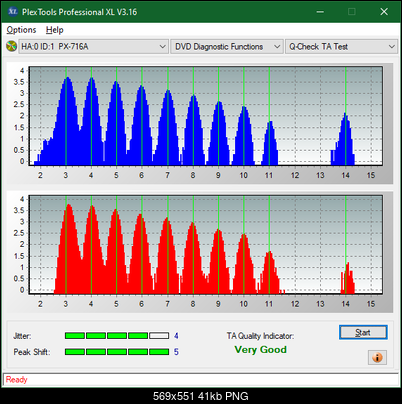Click the Jitter: label
The width and height of the screenshot is (402, 404).
[x=22, y=336]
